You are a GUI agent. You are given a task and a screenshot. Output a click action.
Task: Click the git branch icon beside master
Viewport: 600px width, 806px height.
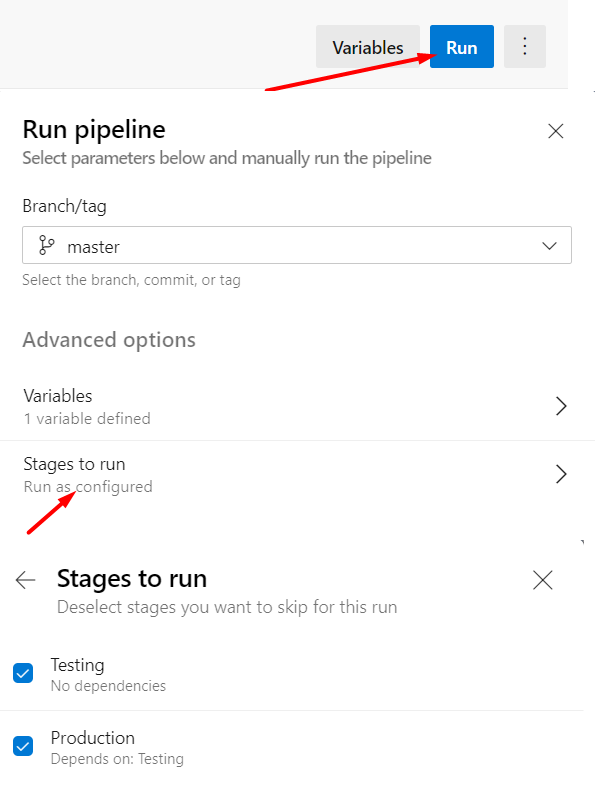(x=45, y=246)
